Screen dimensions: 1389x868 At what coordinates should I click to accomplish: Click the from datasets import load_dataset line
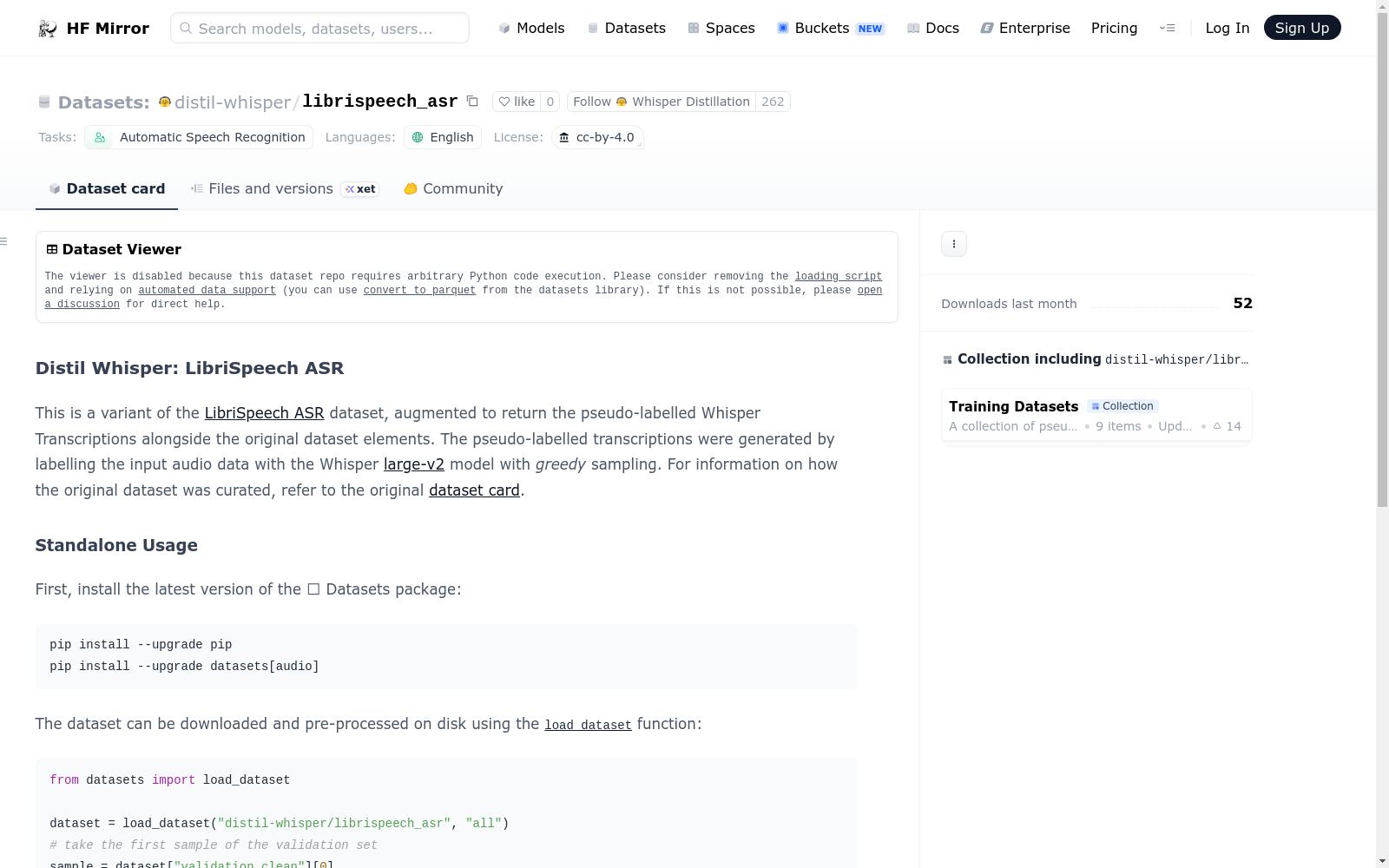[x=170, y=780]
